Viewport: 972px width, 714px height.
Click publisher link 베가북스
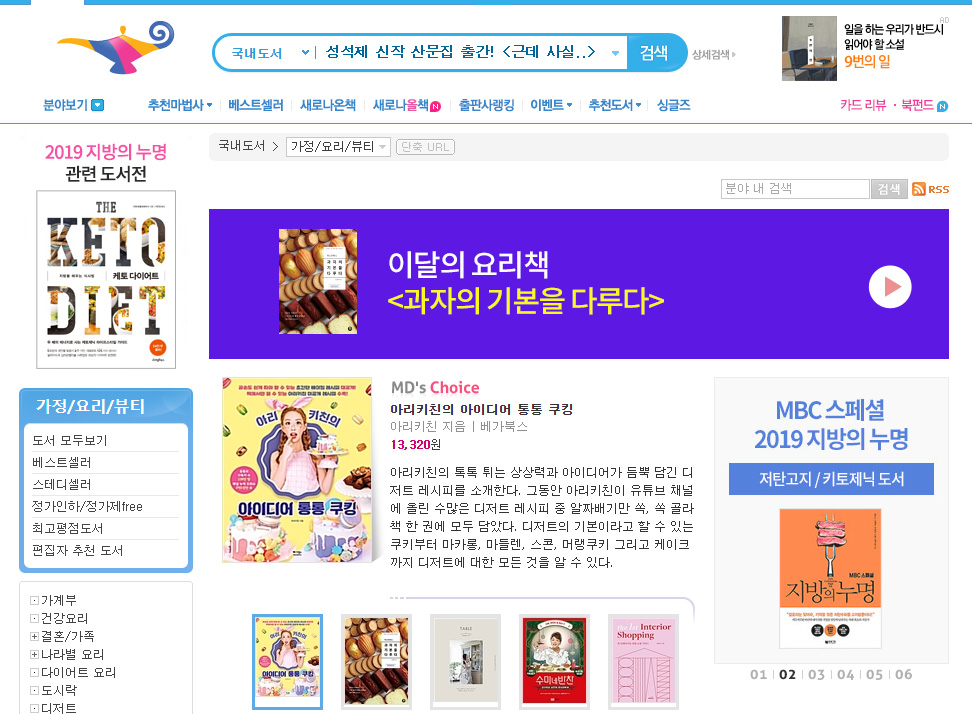tap(503, 426)
